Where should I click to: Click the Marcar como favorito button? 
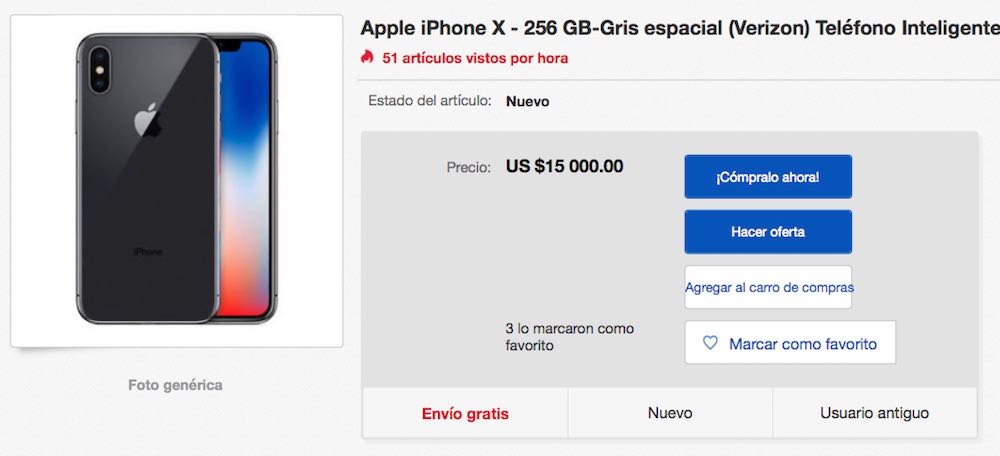[x=790, y=342]
